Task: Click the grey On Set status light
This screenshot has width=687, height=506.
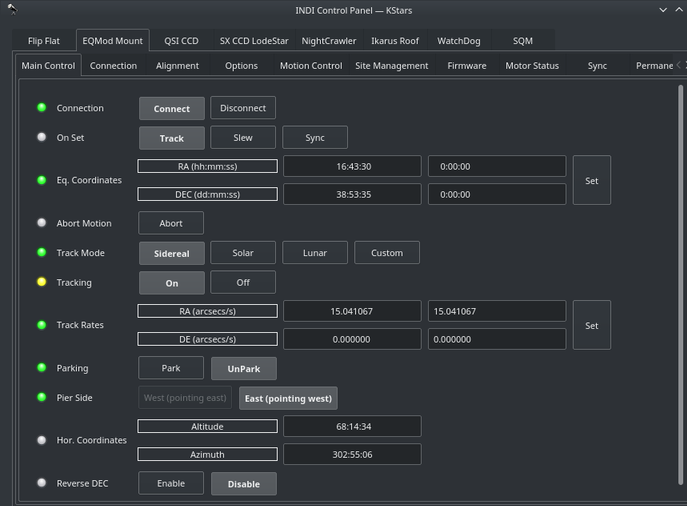Action: 41,137
